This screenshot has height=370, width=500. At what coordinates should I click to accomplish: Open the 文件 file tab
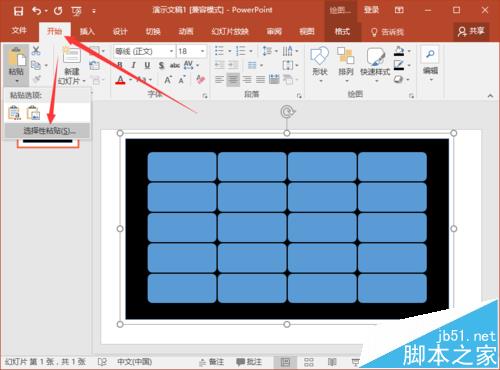point(19,31)
